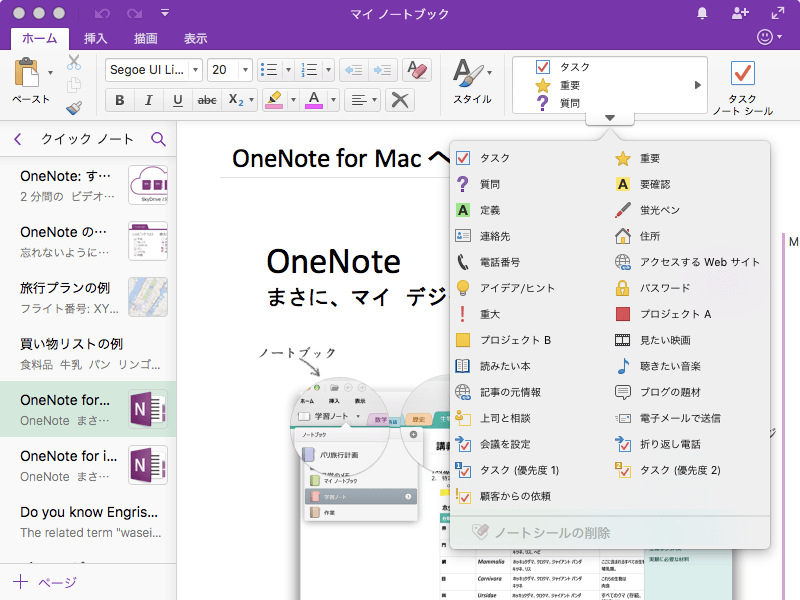Click the スタイル styles button

pyautogui.click(x=472, y=82)
